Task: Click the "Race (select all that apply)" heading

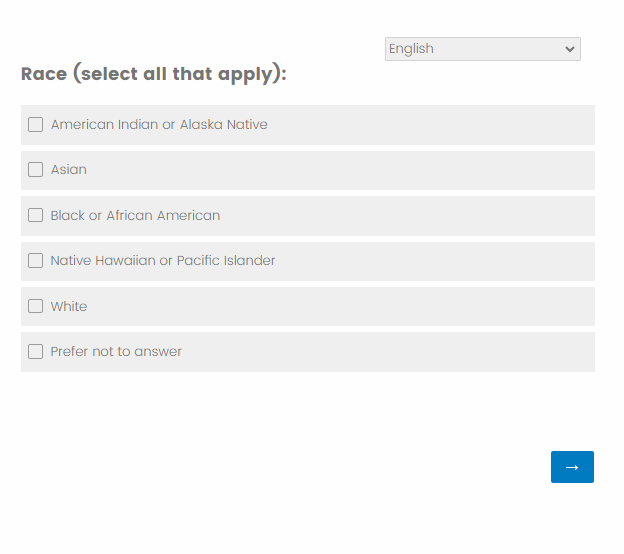Action: click(153, 74)
